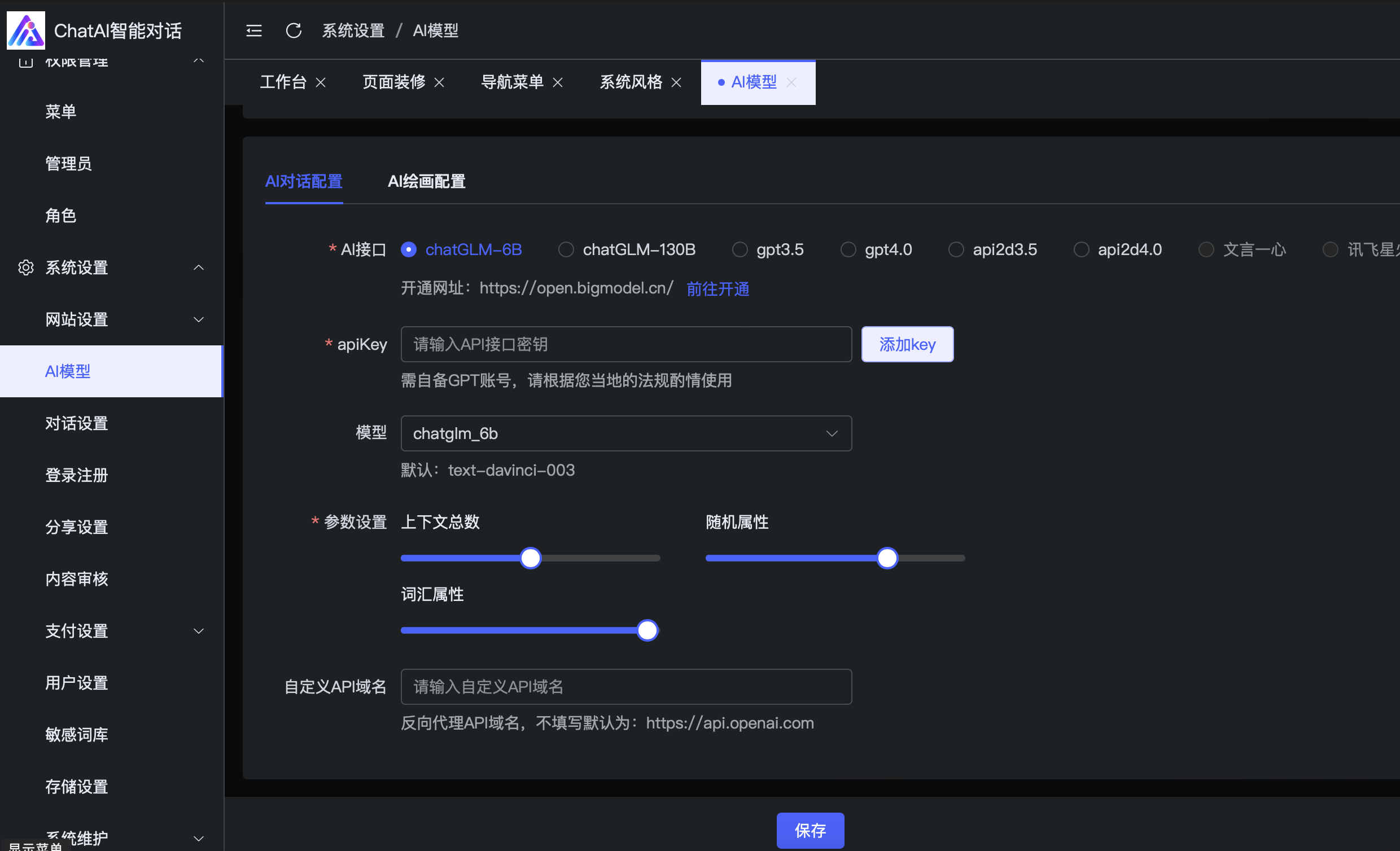Select the gpt4.0 interface option

pyautogui.click(x=848, y=249)
